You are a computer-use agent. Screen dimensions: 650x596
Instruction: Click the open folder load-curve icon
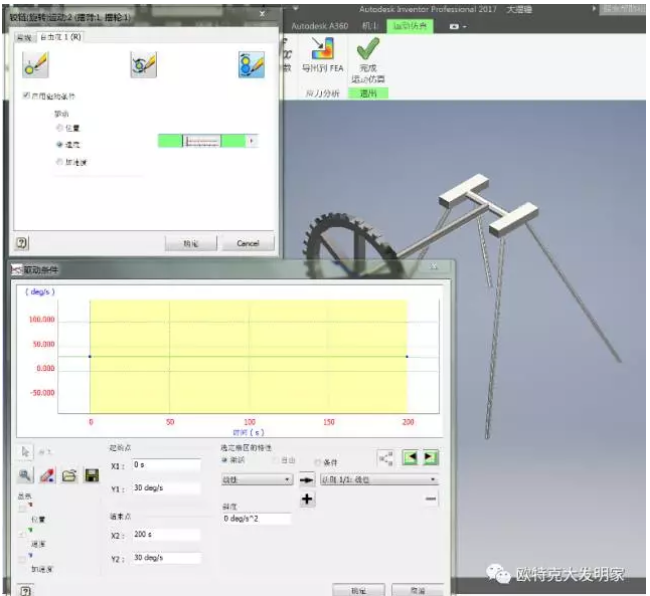[x=69, y=475]
